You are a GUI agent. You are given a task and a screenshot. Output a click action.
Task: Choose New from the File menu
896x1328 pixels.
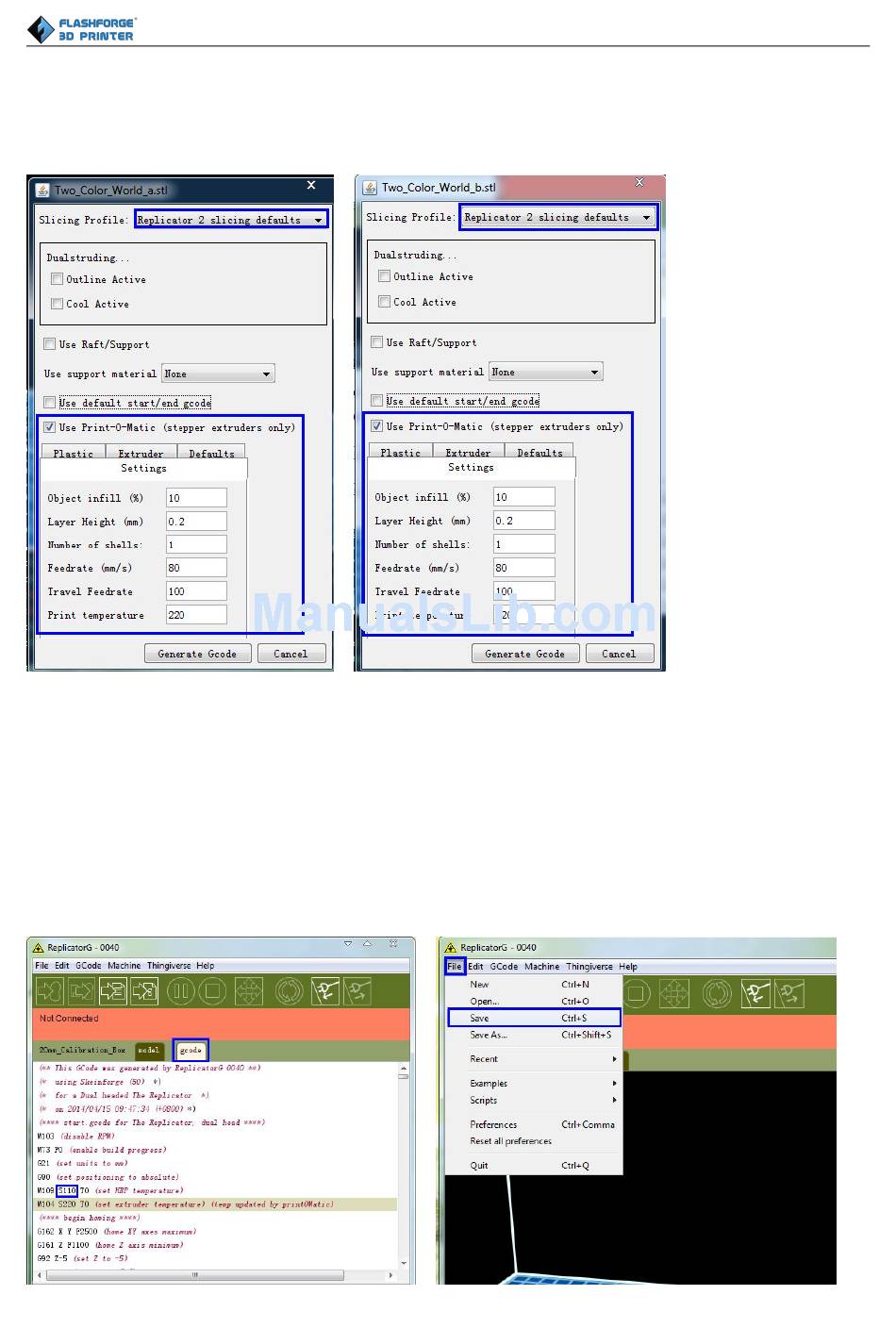point(534,984)
